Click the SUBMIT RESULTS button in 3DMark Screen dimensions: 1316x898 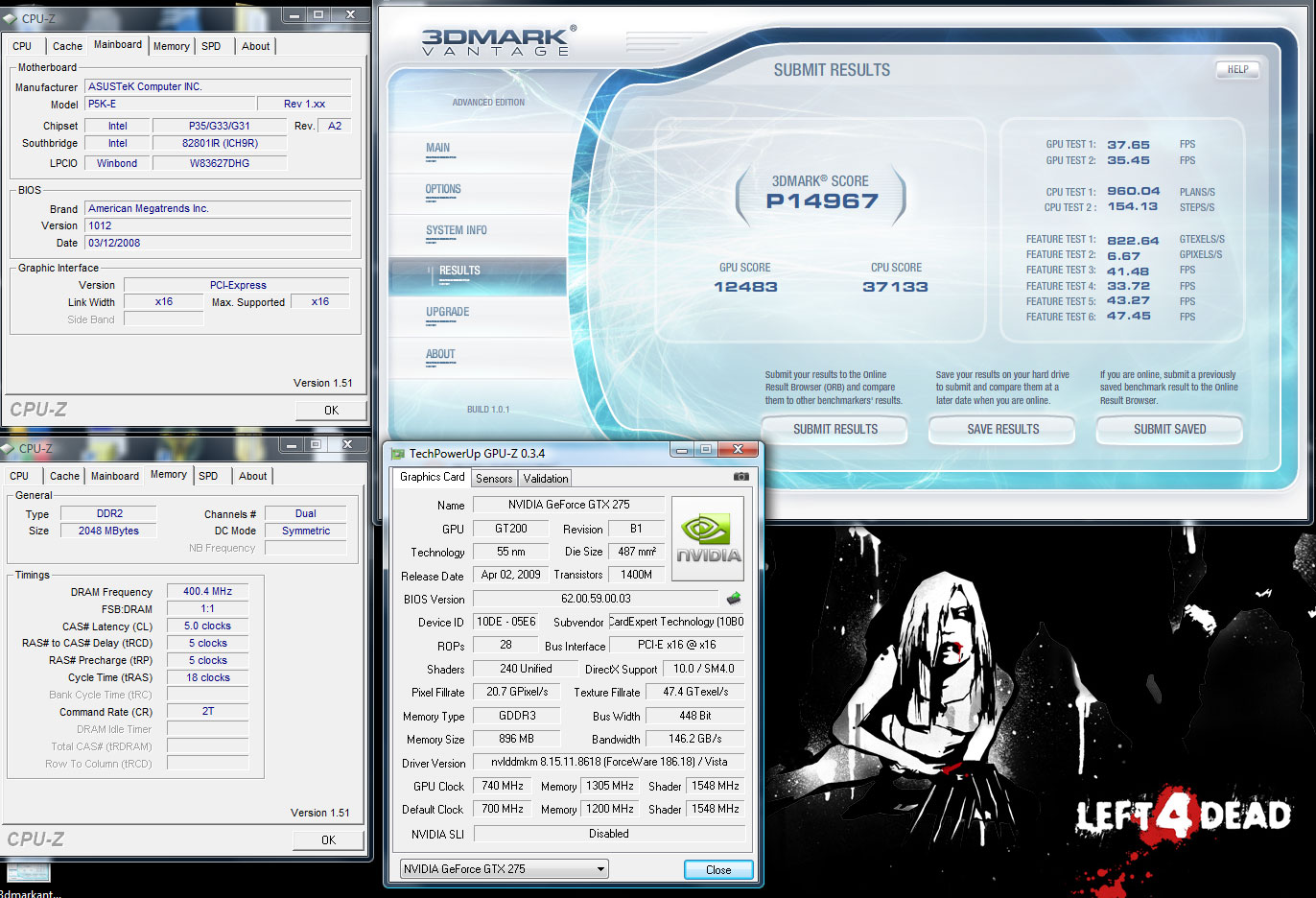coord(835,430)
